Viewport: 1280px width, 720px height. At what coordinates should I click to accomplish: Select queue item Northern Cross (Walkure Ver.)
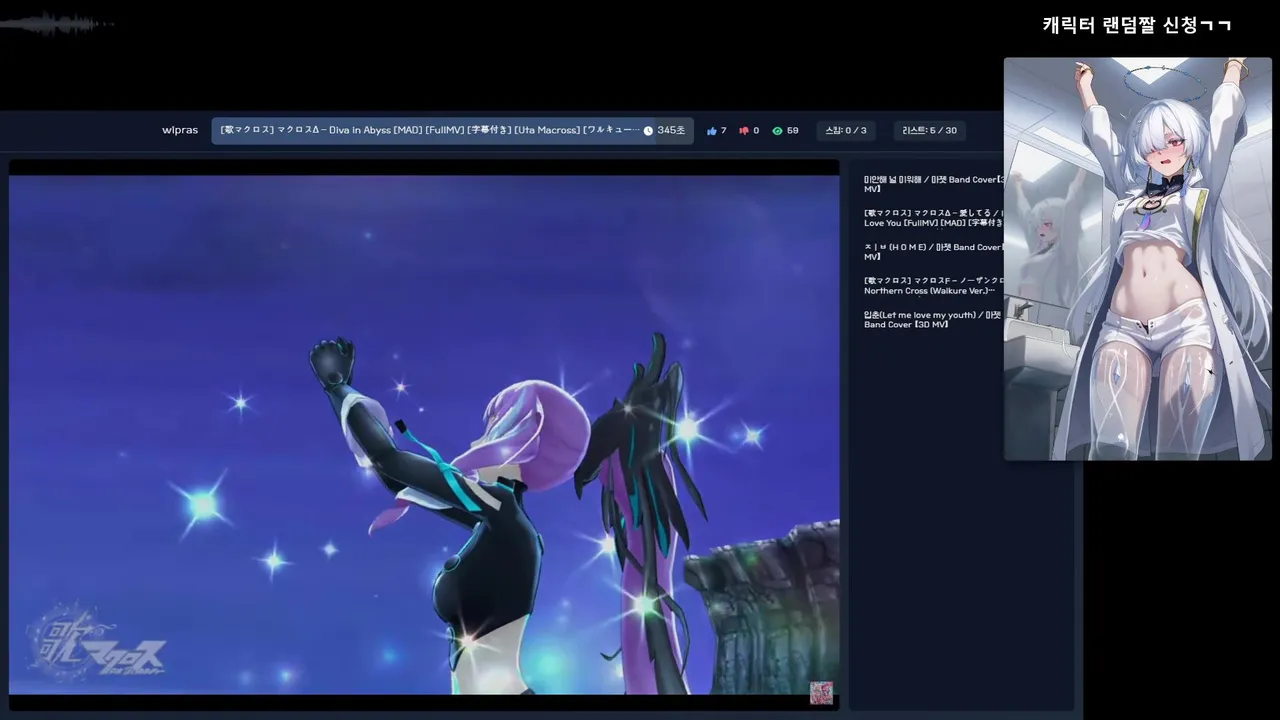[934, 286]
